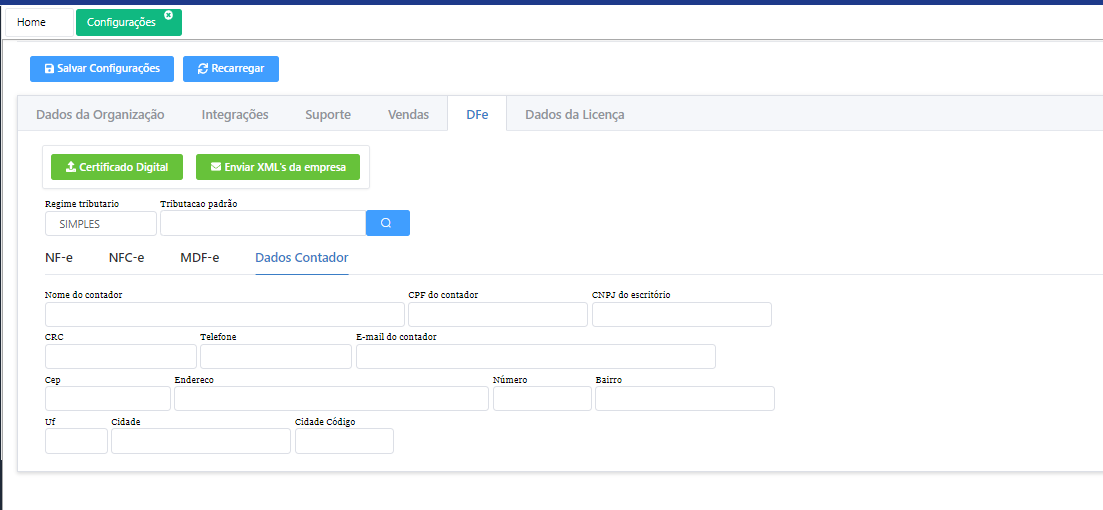The image size is (1103, 510).
Task: Focus the Nome do contador field
Action: coord(224,315)
